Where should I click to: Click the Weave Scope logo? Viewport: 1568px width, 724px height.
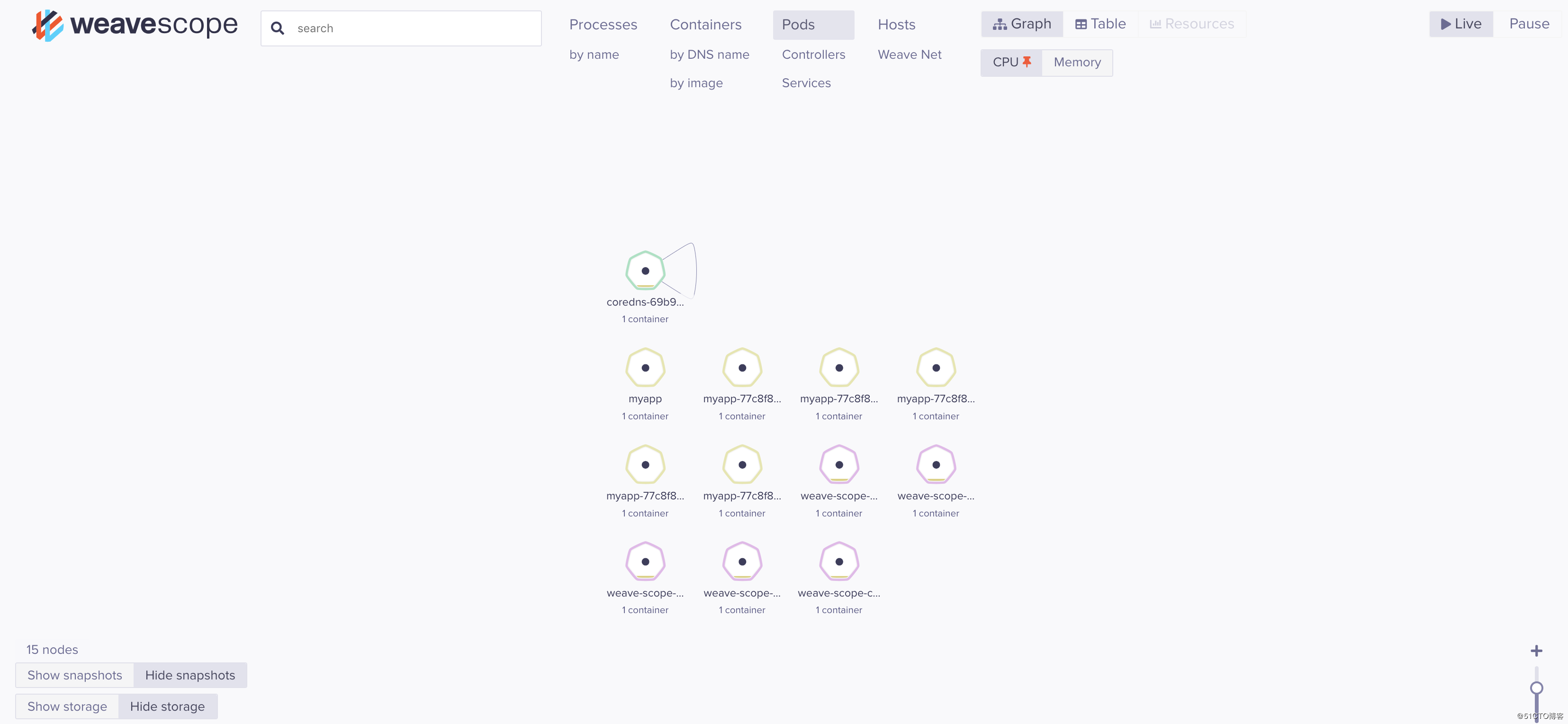(135, 26)
